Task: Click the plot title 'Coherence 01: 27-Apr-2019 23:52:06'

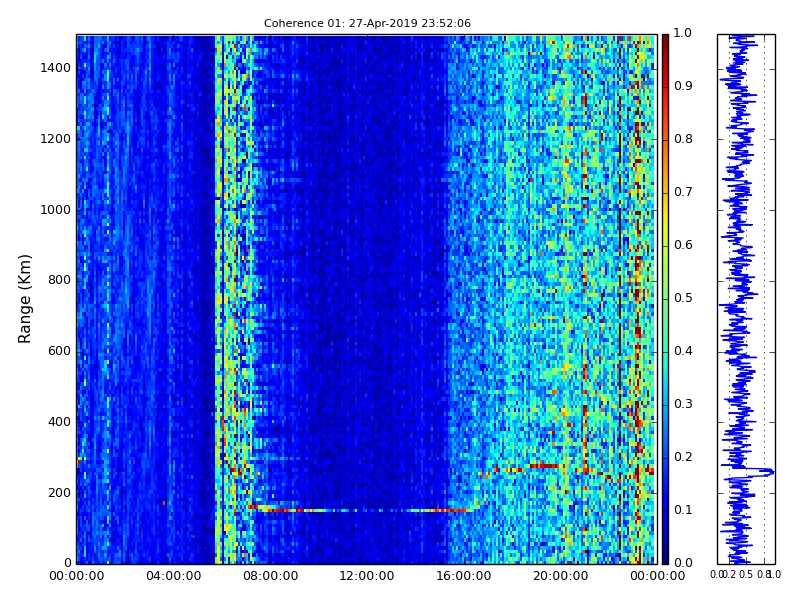Action: click(x=367, y=23)
